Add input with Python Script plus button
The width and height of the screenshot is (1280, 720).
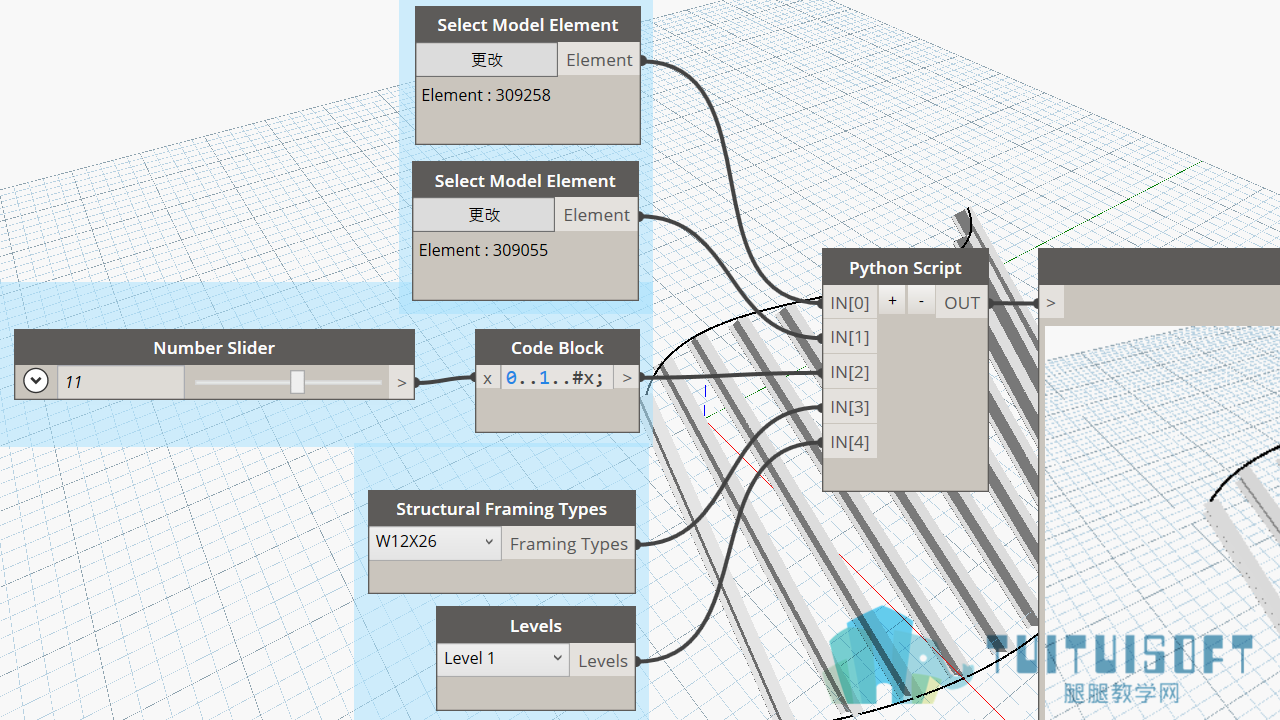tap(892, 301)
